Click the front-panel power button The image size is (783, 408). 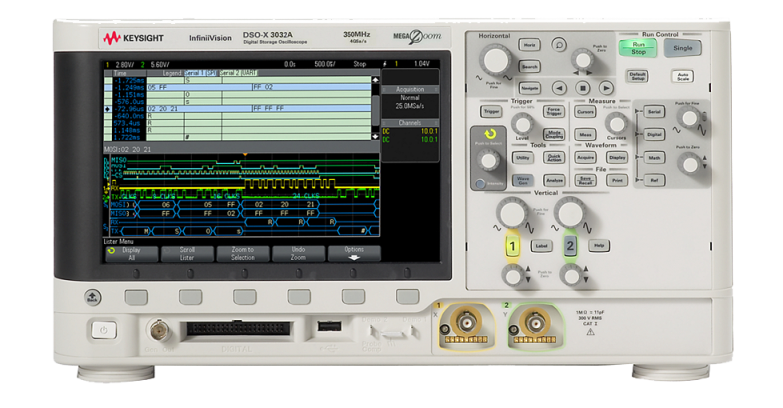coord(103,330)
